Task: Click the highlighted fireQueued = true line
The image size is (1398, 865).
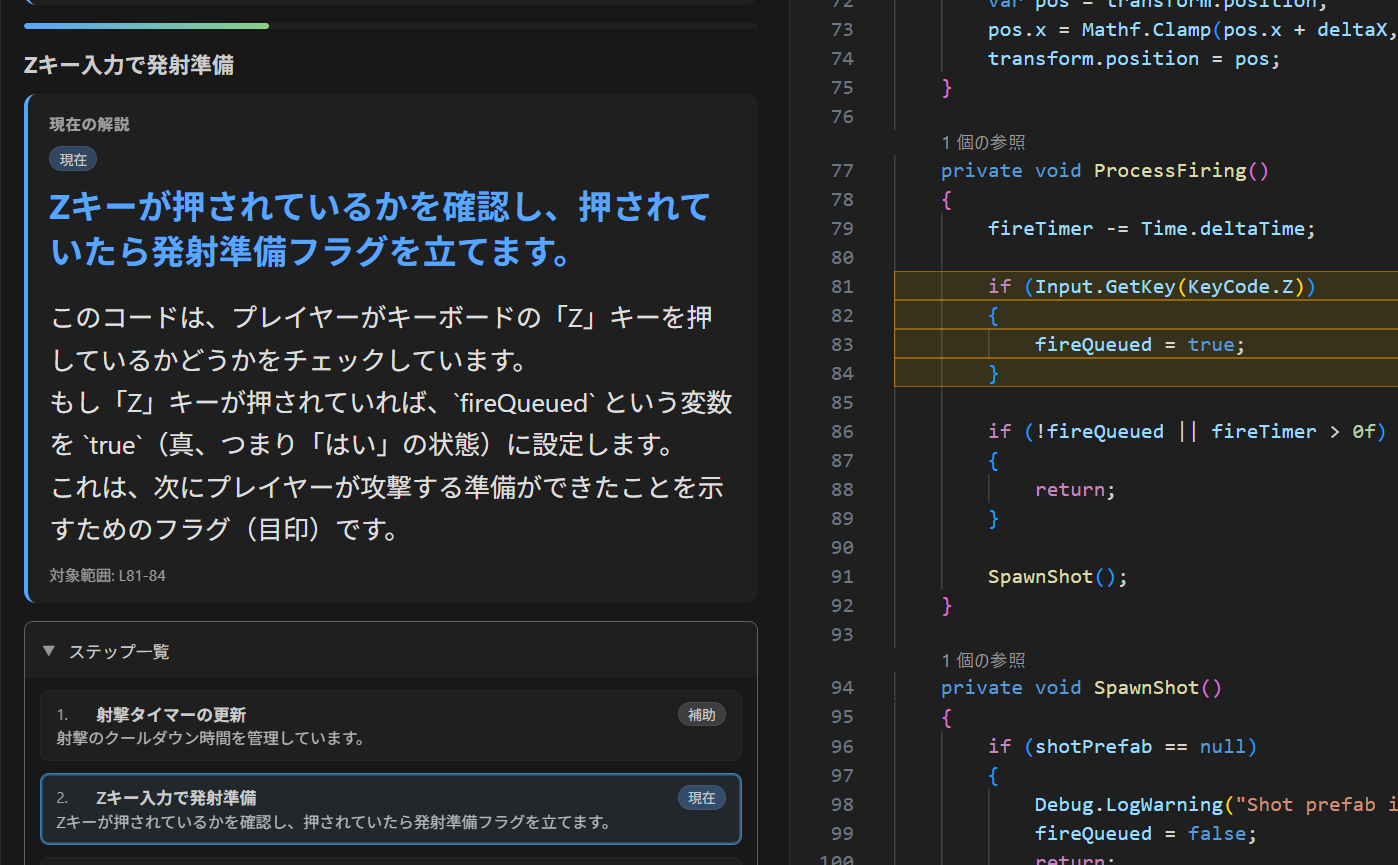Action: pos(1140,344)
